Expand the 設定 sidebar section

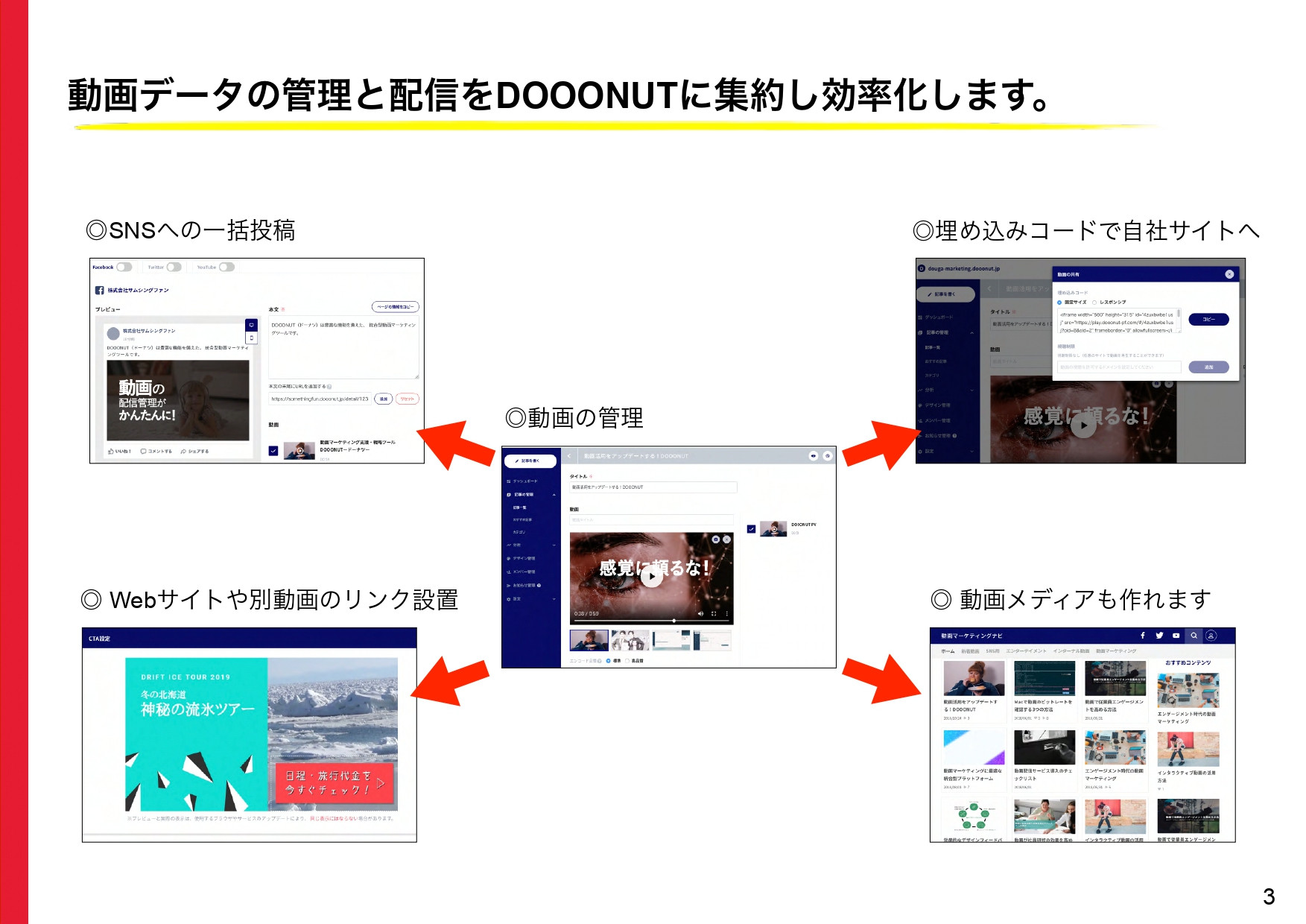(554, 598)
